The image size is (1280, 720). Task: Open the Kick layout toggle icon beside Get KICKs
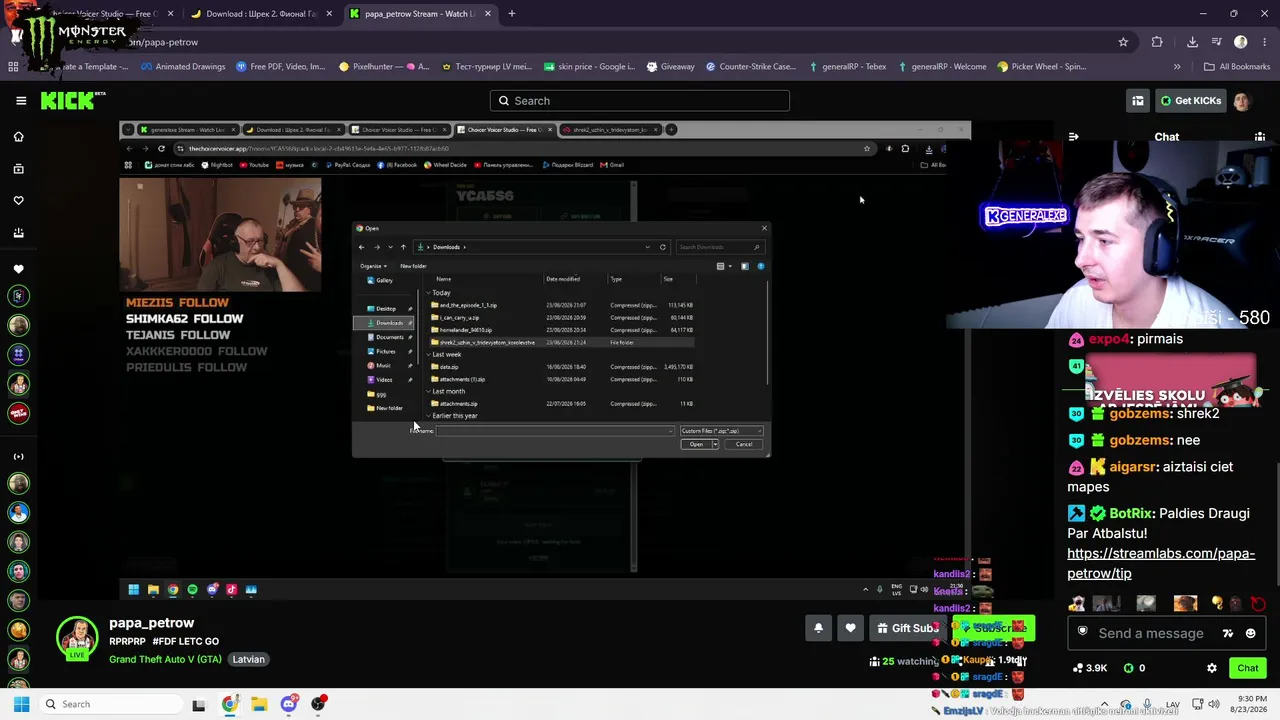[1138, 101]
